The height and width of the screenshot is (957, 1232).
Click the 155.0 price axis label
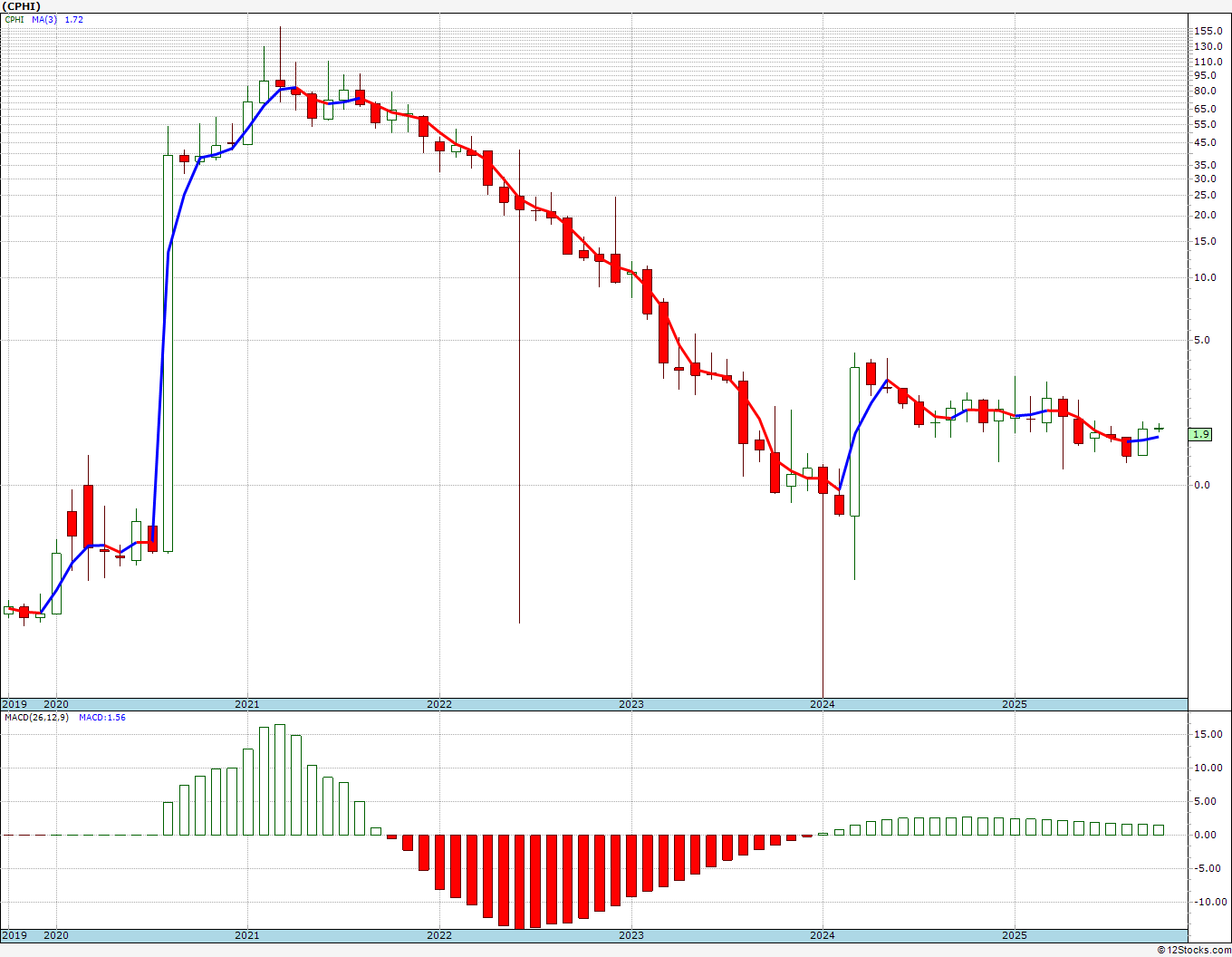pyautogui.click(x=1208, y=31)
